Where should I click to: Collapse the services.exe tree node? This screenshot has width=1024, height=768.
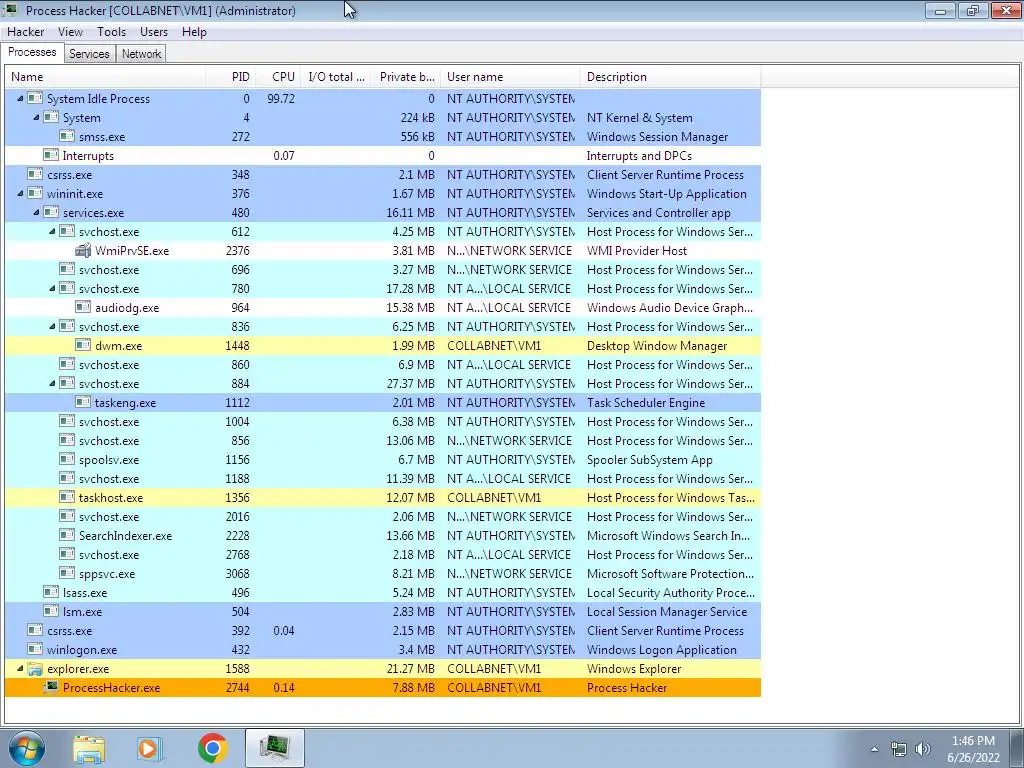click(x=36, y=212)
